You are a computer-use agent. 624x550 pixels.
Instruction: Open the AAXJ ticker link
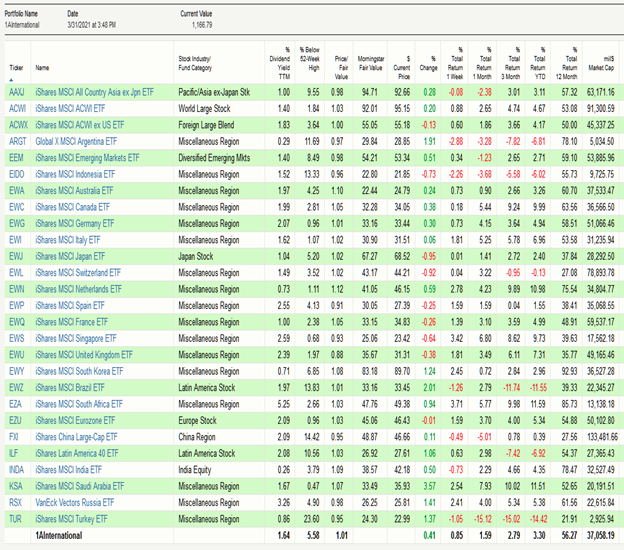point(17,92)
